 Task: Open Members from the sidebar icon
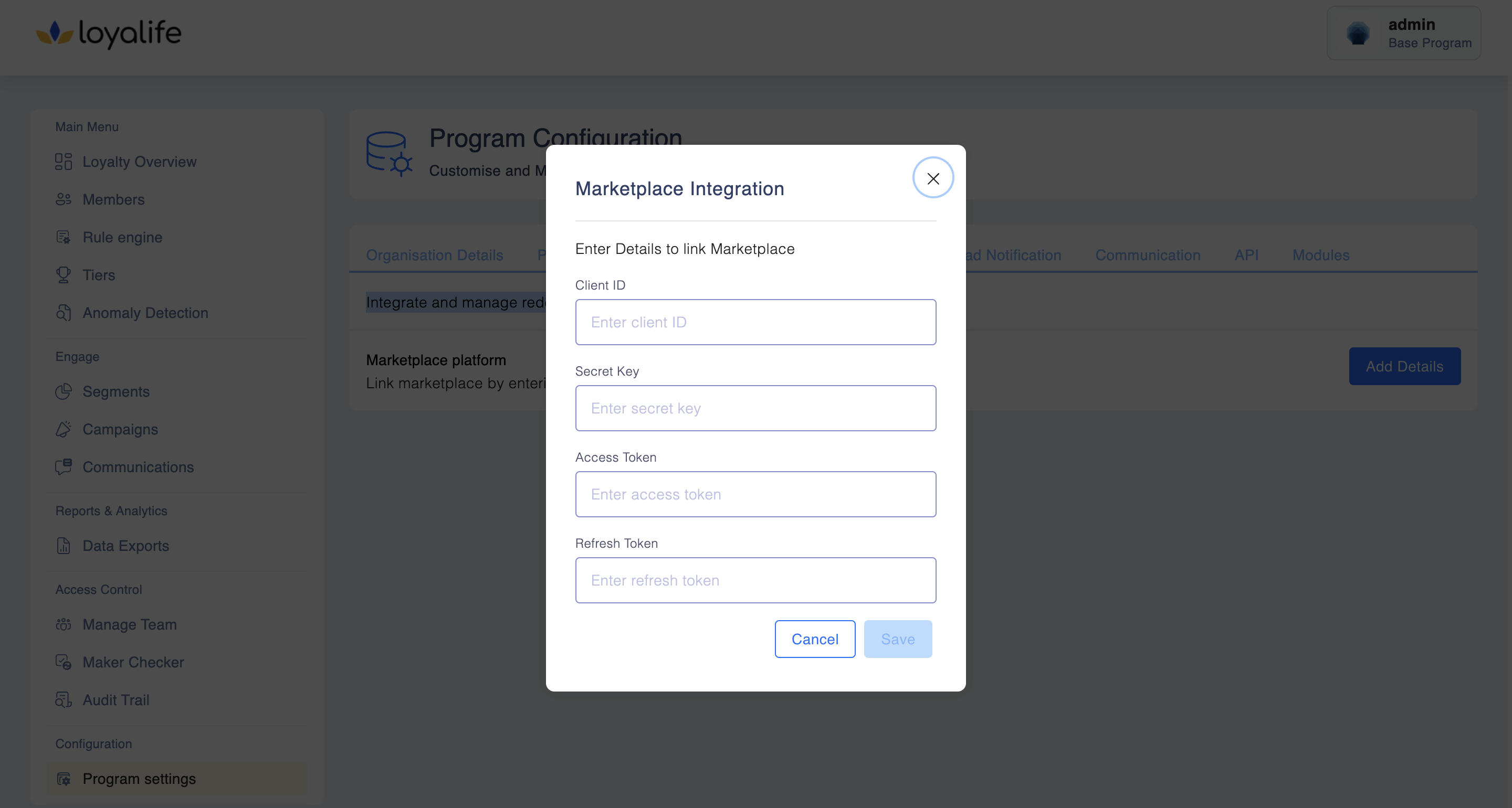(x=64, y=199)
